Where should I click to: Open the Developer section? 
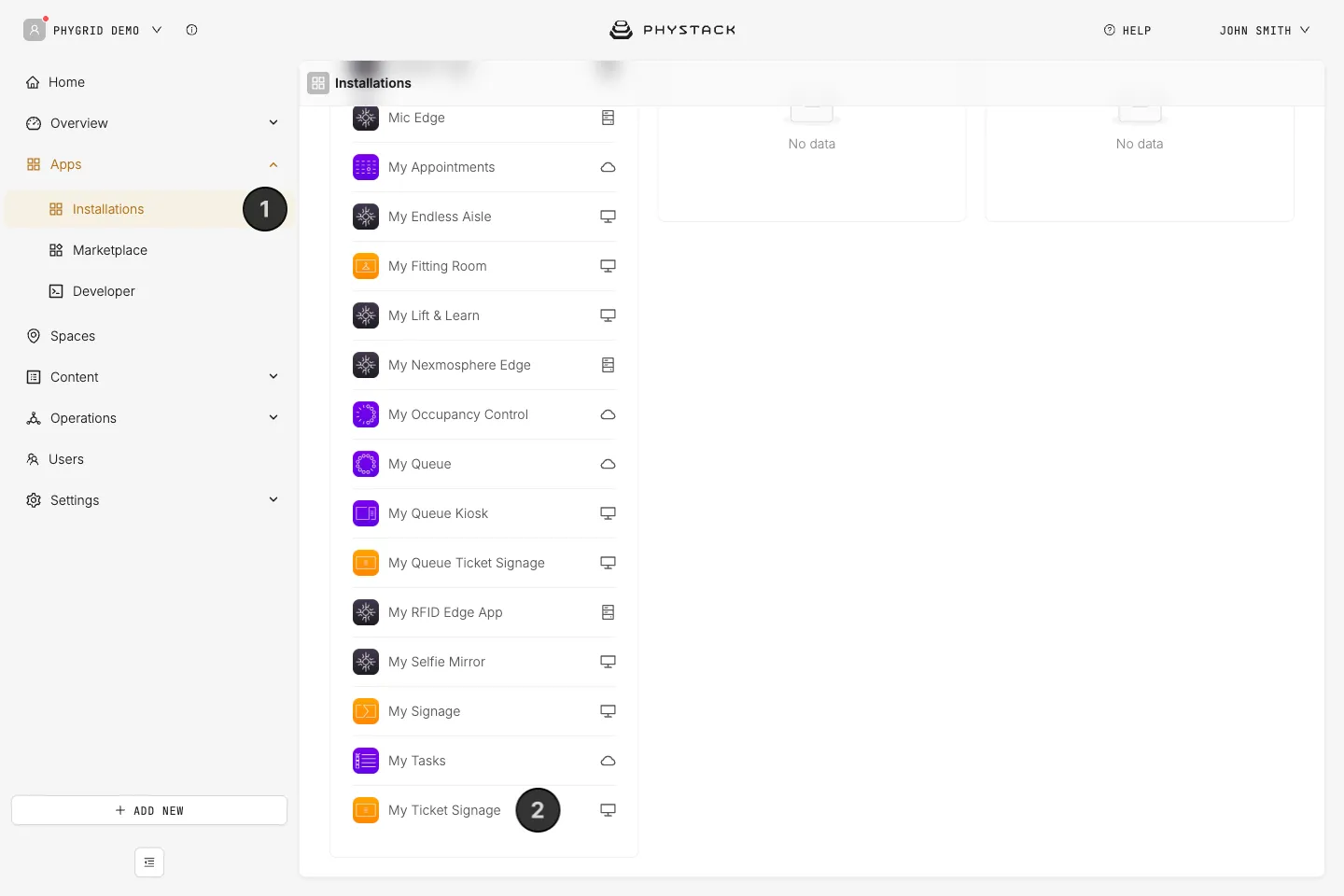149,291
